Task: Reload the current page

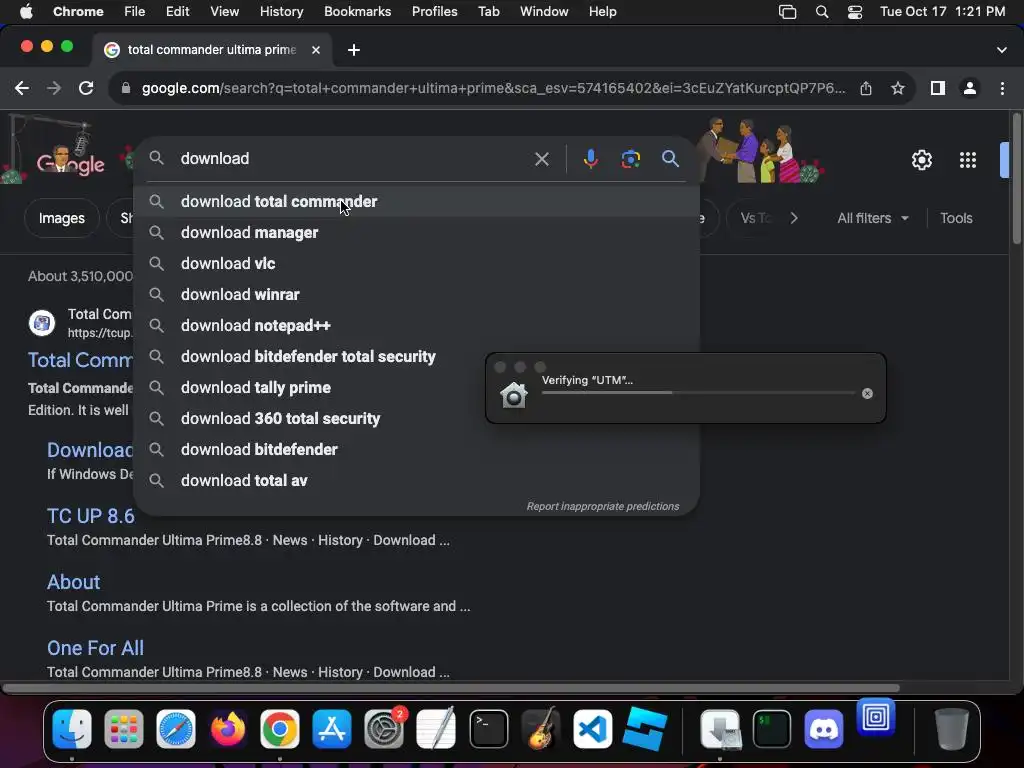Action: [86, 88]
